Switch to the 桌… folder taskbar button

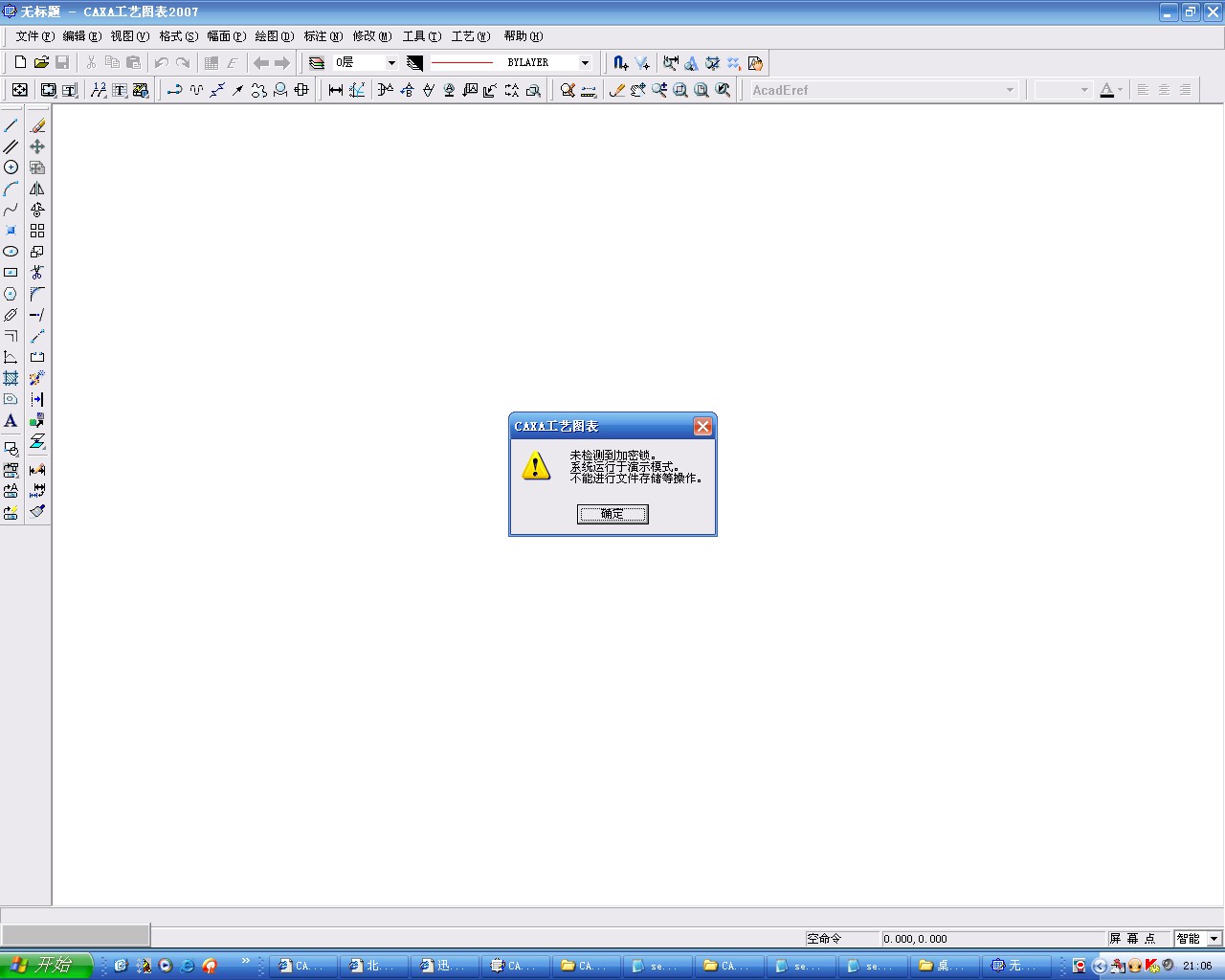click(x=946, y=966)
